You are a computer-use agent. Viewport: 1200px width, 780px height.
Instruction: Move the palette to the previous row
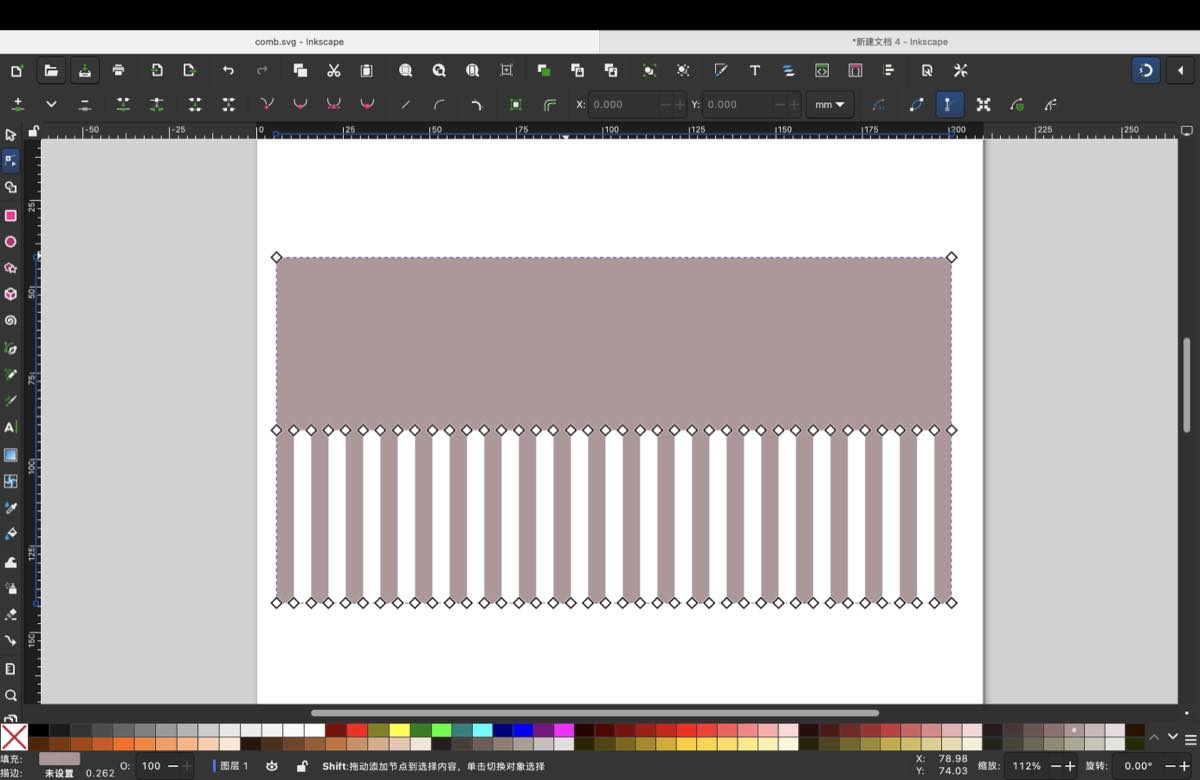point(1154,737)
